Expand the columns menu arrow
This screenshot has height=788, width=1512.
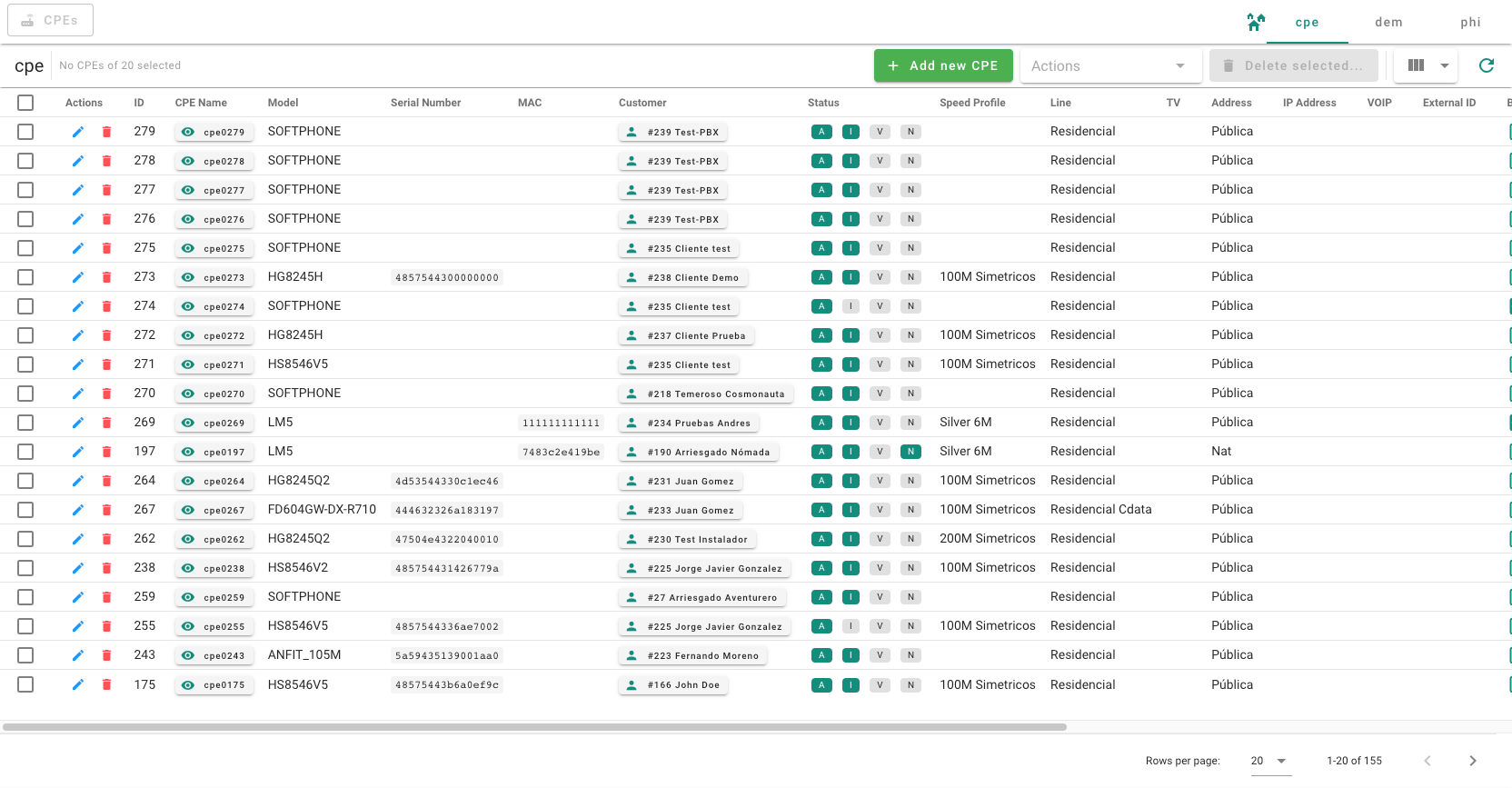tap(1445, 65)
